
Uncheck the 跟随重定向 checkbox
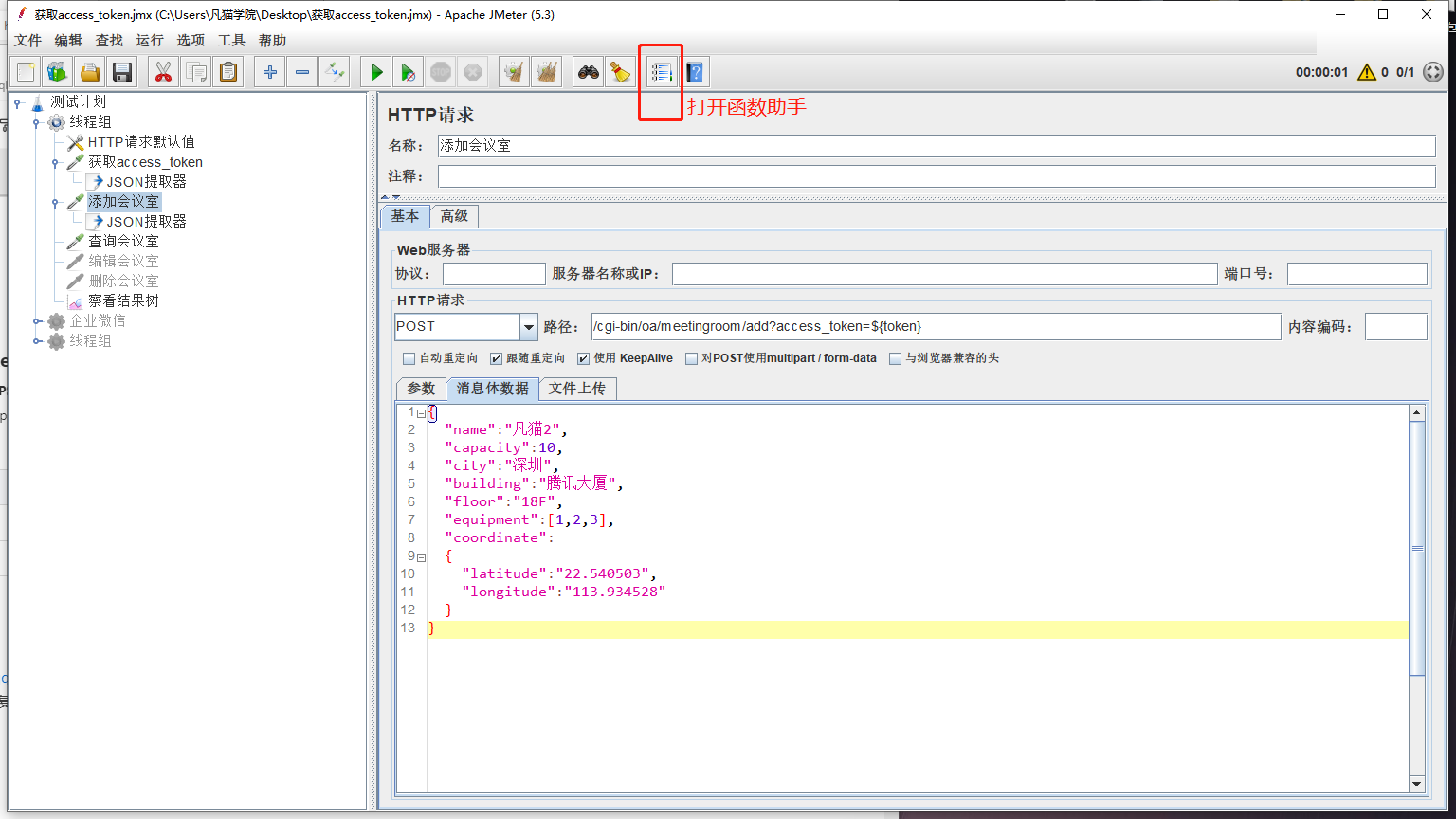pyautogui.click(x=496, y=358)
